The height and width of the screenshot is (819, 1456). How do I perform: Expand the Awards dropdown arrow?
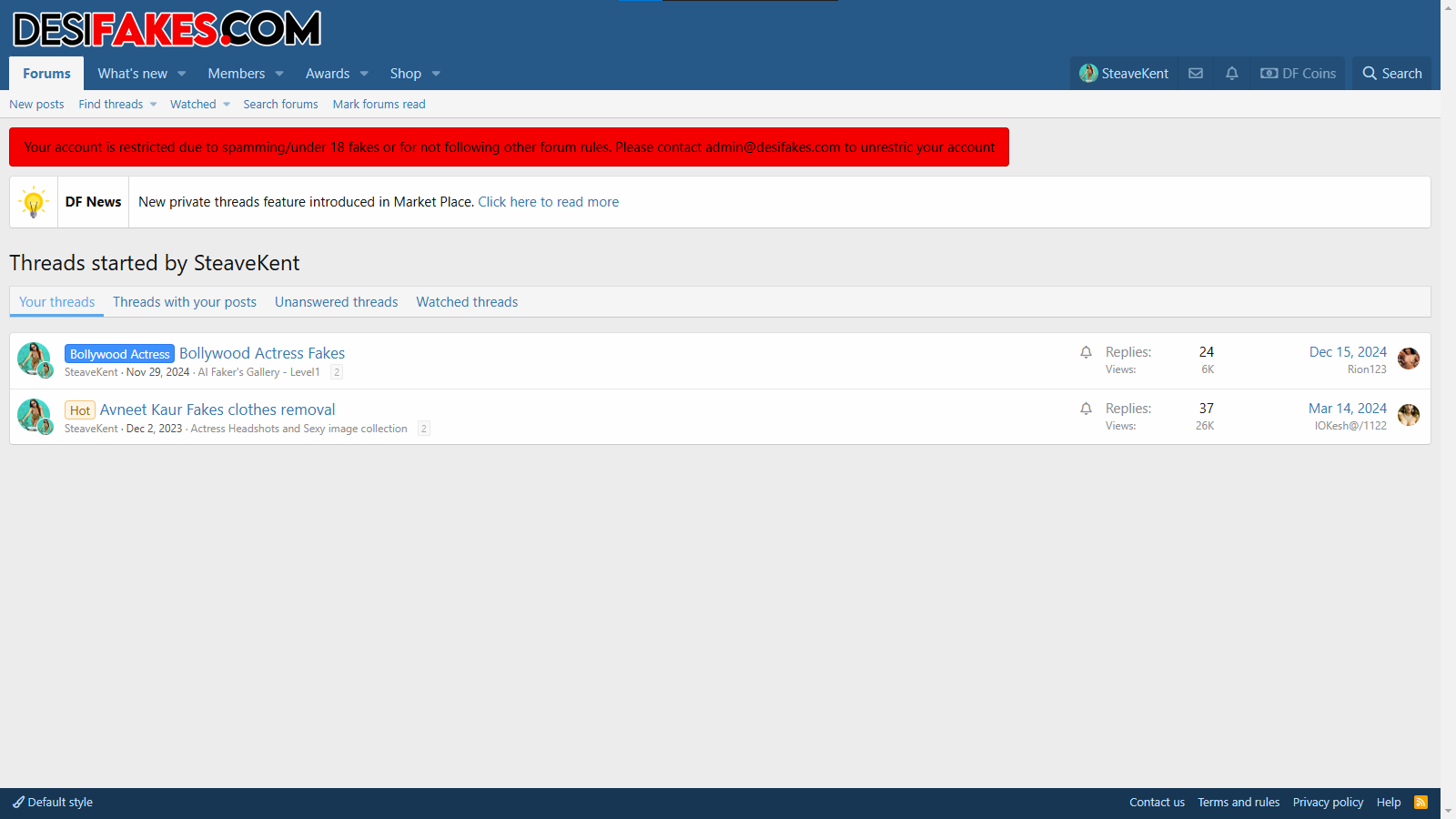click(364, 74)
